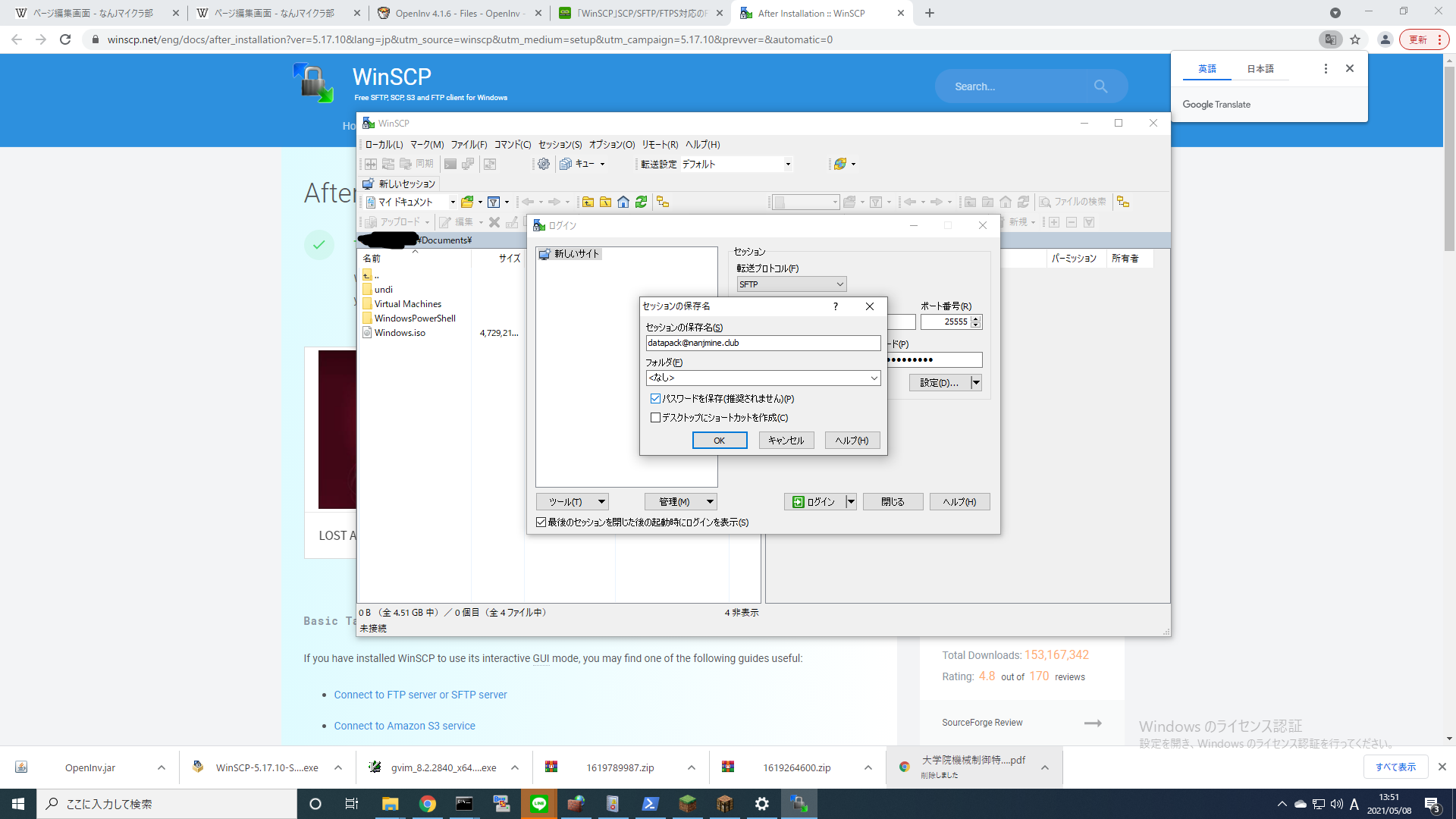Click キャンセル in the save session dialog
This screenshot has width=1456, height=819.
coord(786,441)
